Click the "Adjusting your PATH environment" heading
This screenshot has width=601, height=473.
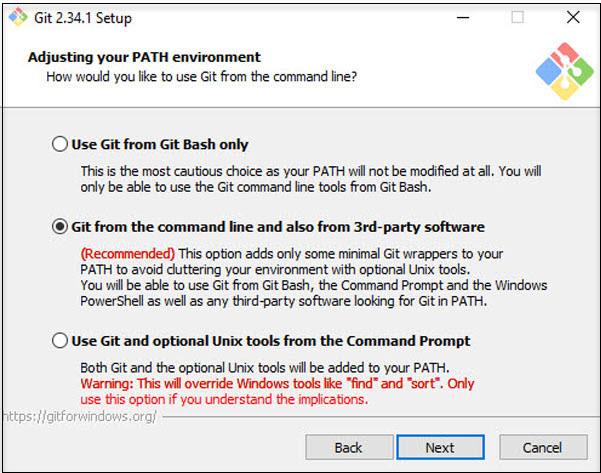(x=144, y=57)
